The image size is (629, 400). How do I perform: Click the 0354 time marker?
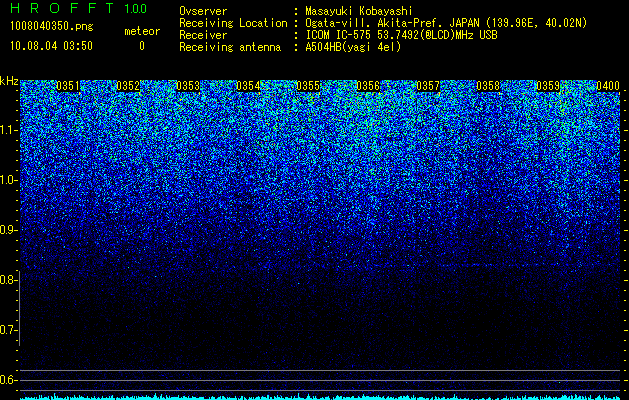pyautogui.click(x=248, y=86)
